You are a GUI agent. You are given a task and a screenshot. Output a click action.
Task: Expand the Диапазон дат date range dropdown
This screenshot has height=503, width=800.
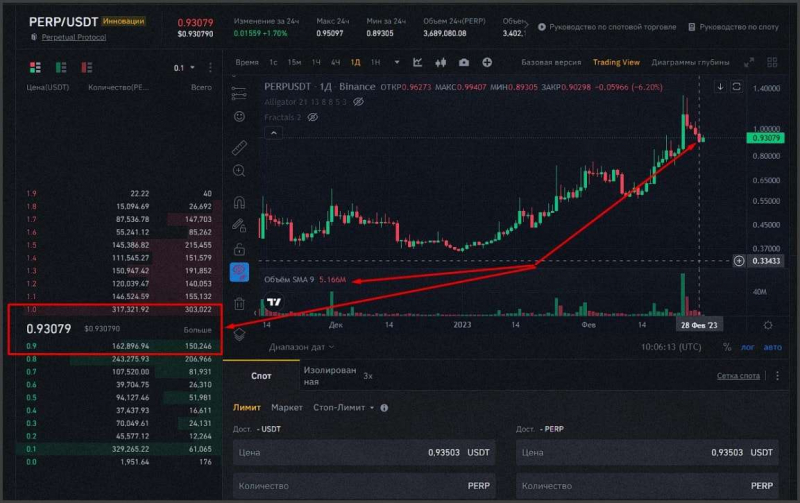(x=302, y=347)
